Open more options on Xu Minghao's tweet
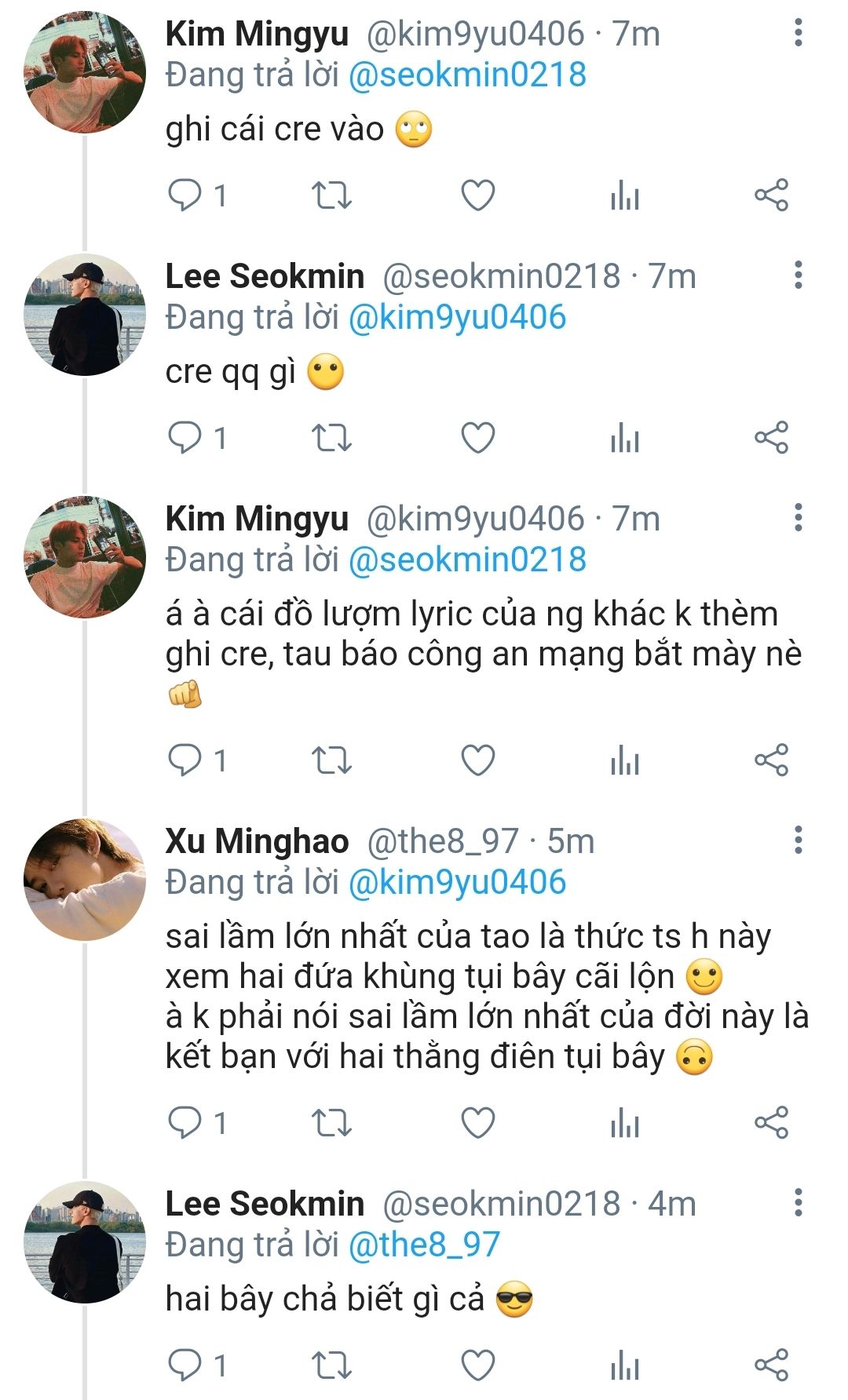The image size is (848, 1400). 798,840
